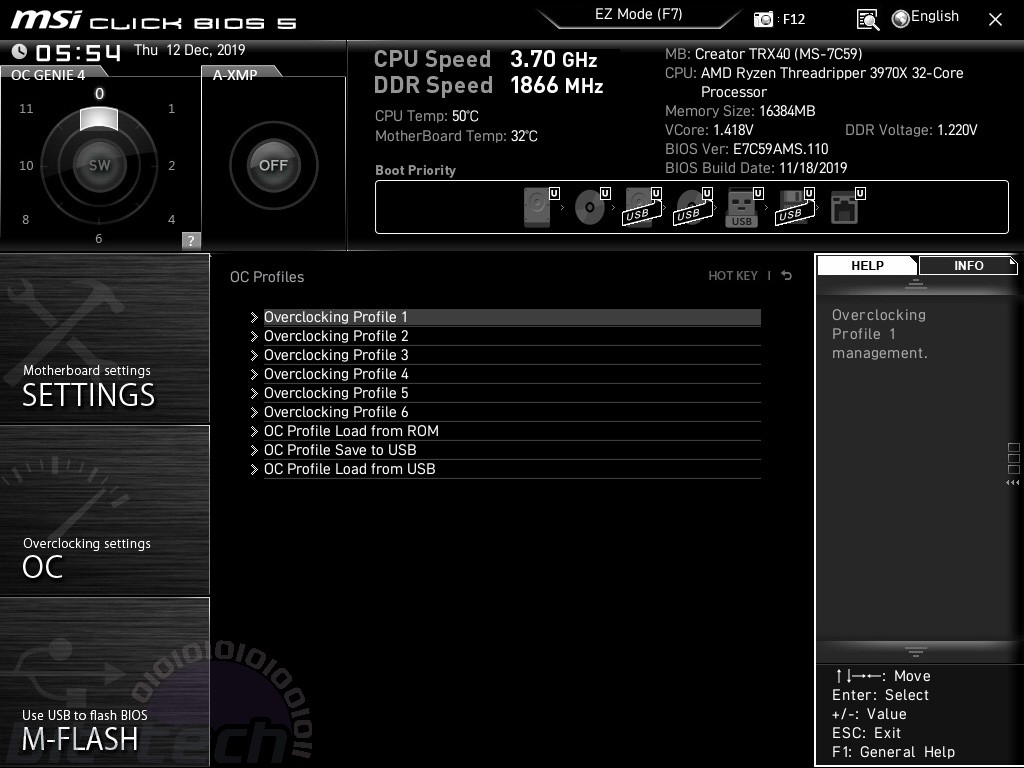Open the language selector globe icon
Image resolution: width=1024 pixels, height=768 pixels.
click(901, 19)
